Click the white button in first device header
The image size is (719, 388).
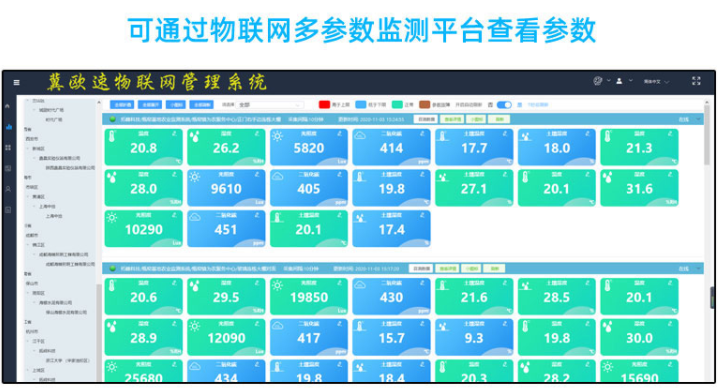click(426, 119)
